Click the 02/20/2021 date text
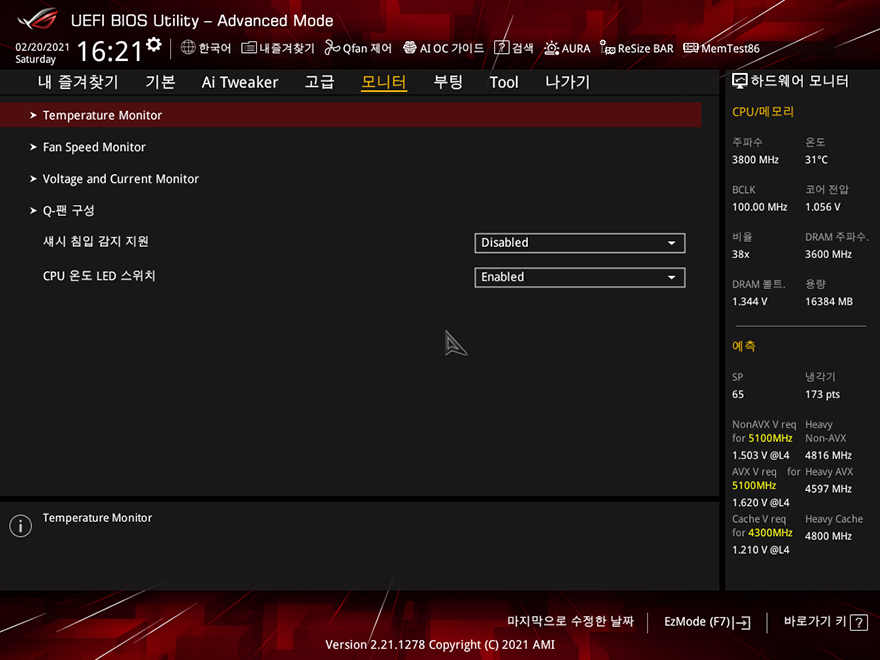880x660 pixels. tap(42, 47)
